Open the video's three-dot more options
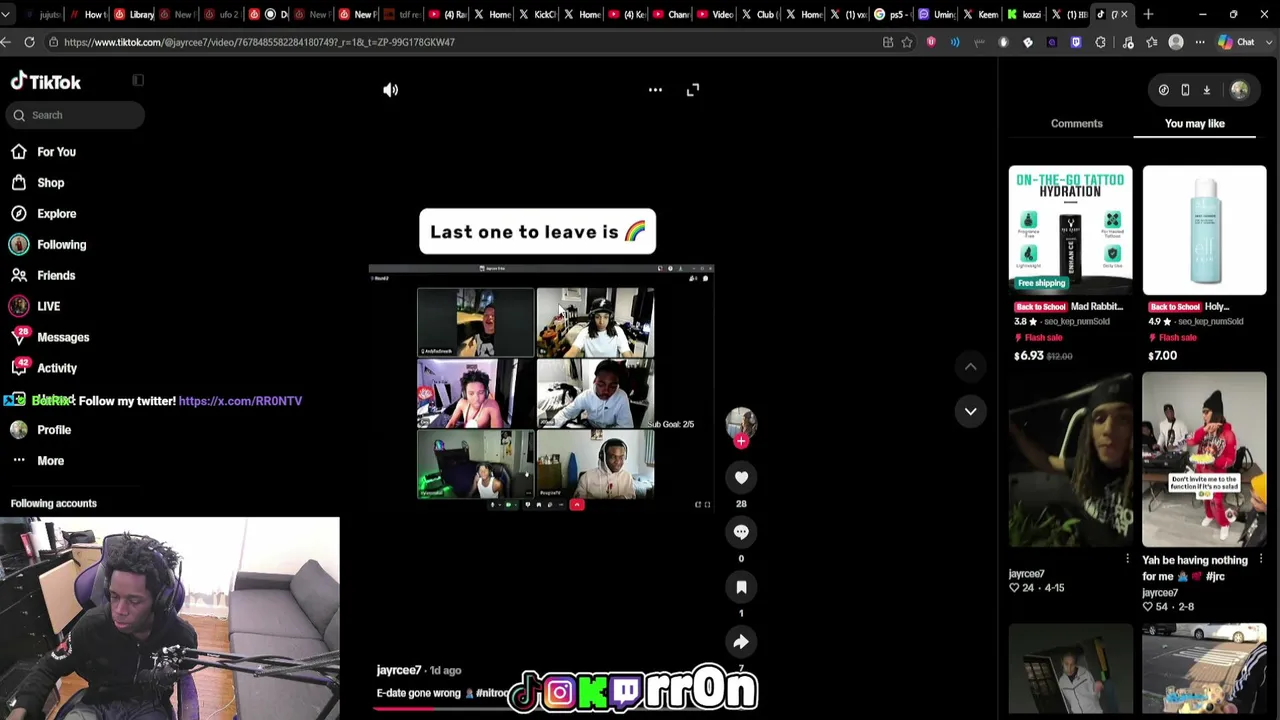Image resolution: width=1280 pixels, height=720 pixels. tap(655, 90)
